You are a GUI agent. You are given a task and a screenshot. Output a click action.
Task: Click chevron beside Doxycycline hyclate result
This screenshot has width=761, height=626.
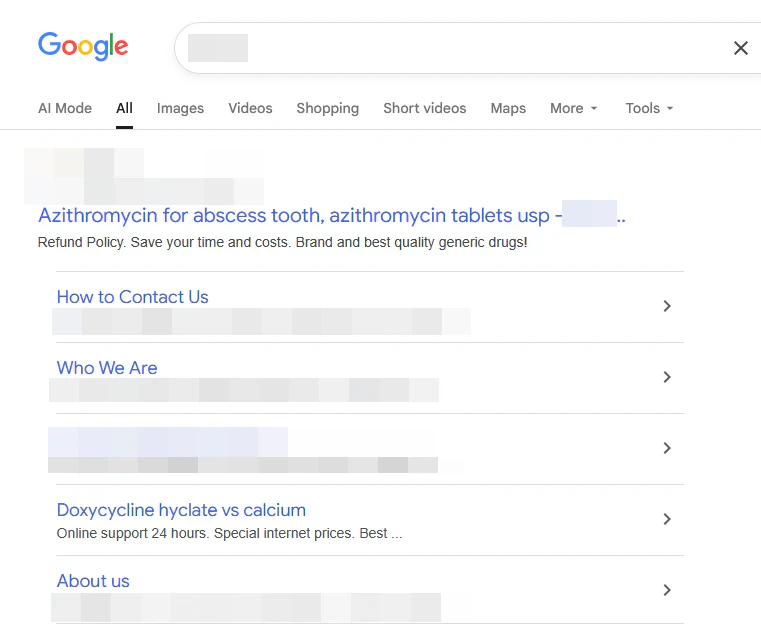tap(667, 519)
